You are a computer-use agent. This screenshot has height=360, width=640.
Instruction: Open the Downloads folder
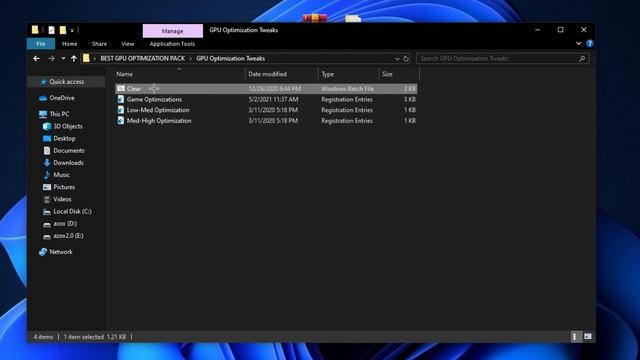tap(68, 163)
